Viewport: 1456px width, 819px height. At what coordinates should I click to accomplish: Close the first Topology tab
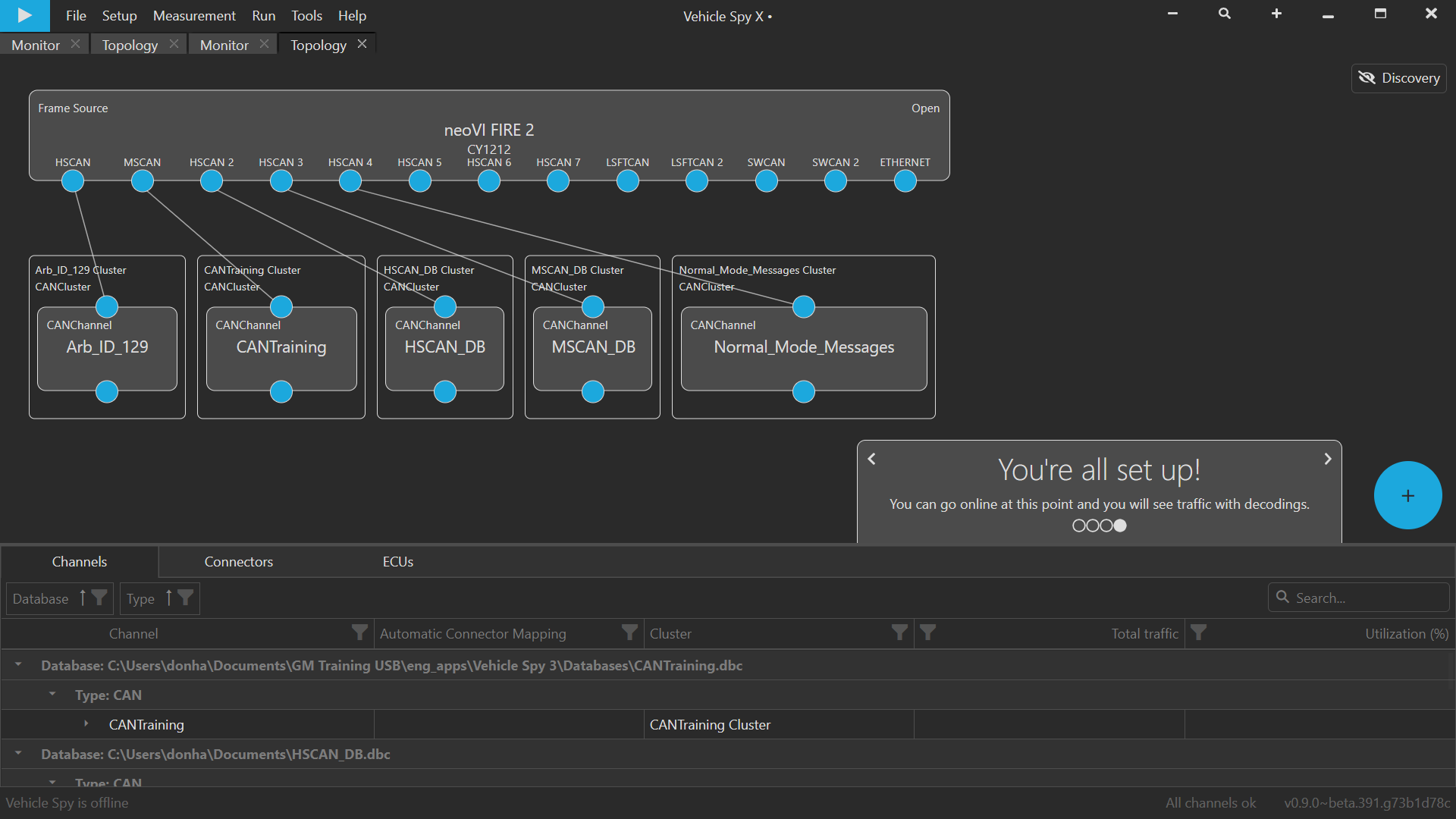click(x=174, y=44)
